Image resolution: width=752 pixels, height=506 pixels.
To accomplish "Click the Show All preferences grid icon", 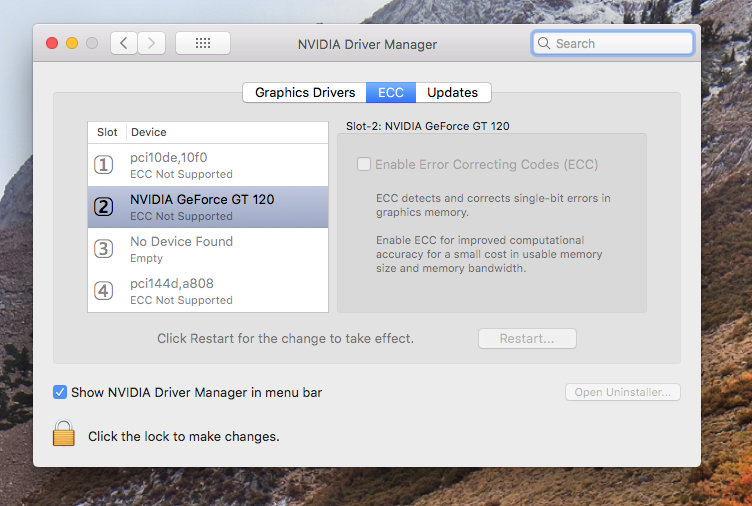I will (203, 44).
